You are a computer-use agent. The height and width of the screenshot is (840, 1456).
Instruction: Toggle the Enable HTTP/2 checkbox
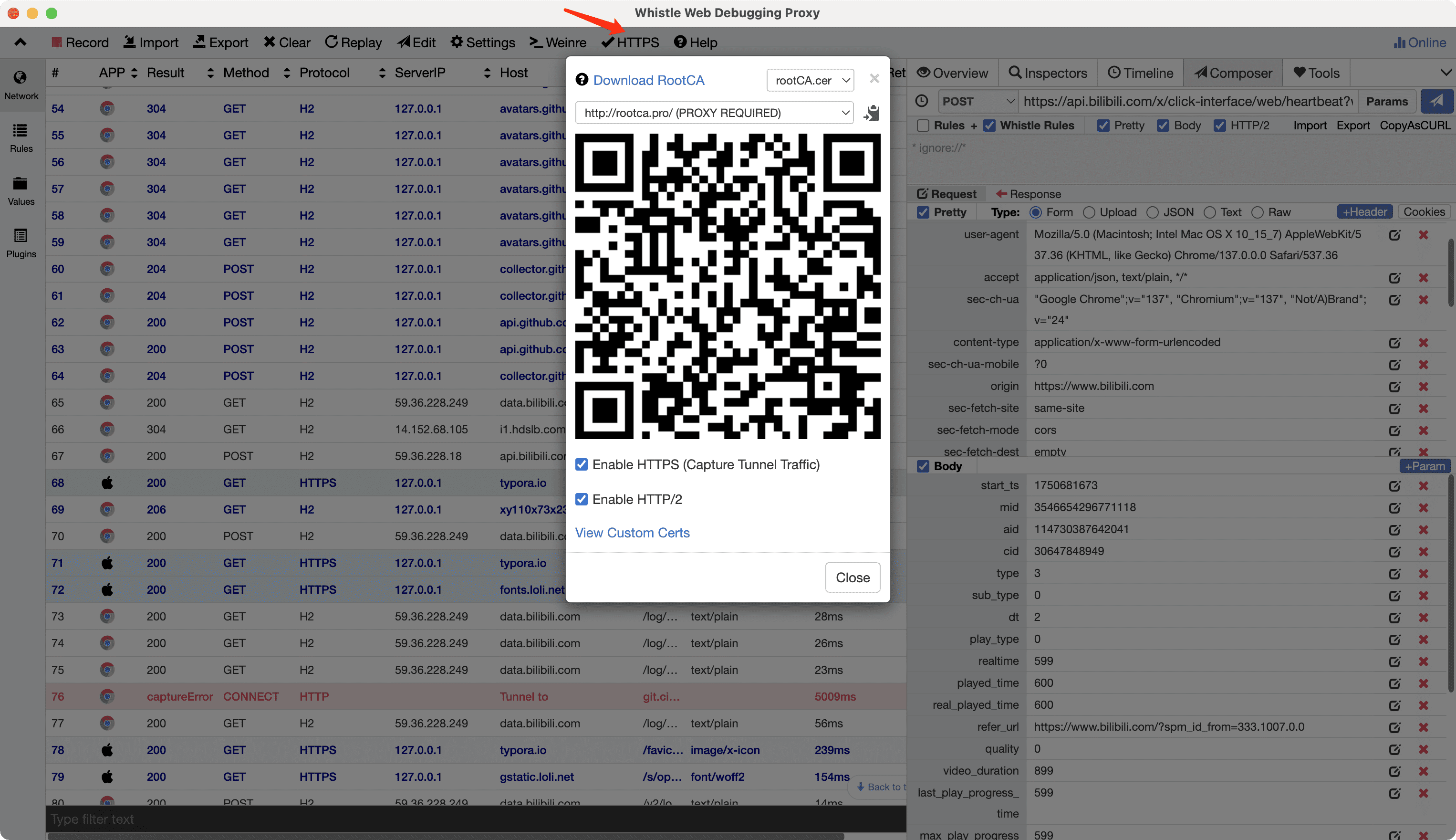(581, 499)
